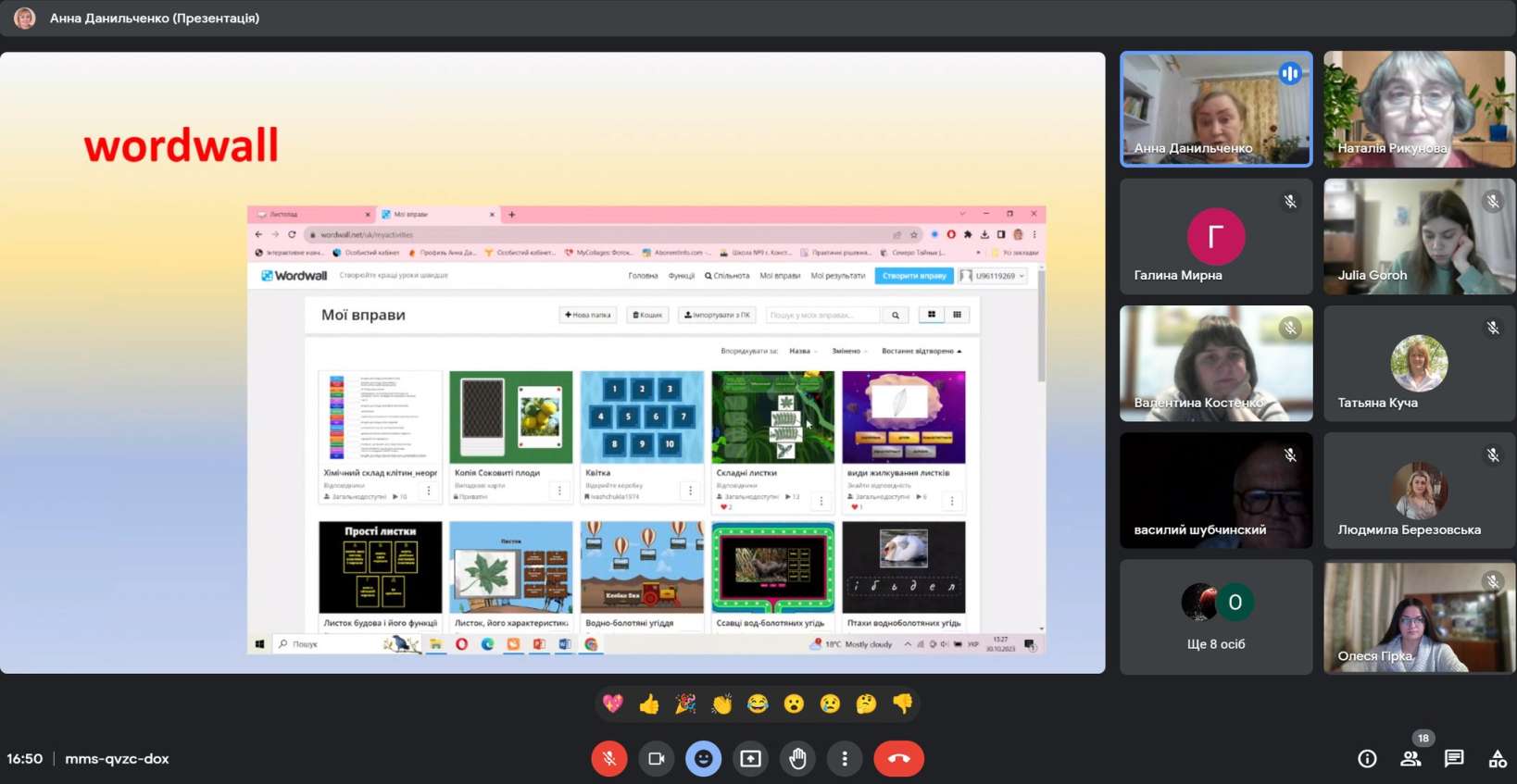Select Валентина Костенко's video tile
The width and height of the screenshot is (1517, 784).
click(x=1216, y=364)
